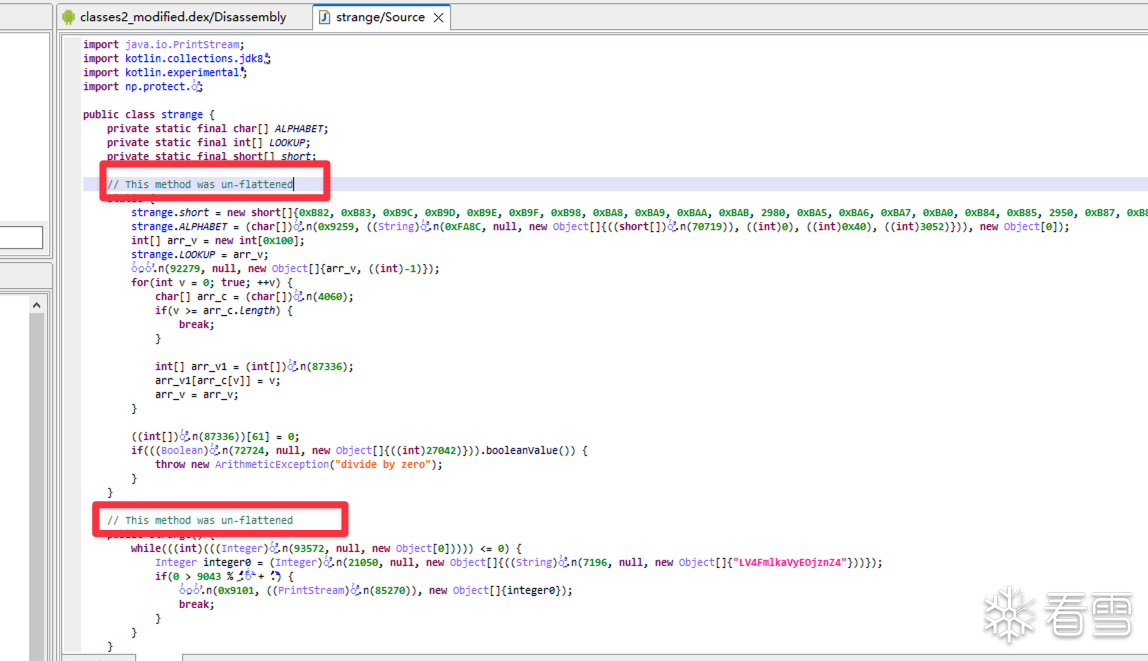Screen dimensions: 1148x661
Task: Close the strange/Source tab
Action: (x=438, y=18)
